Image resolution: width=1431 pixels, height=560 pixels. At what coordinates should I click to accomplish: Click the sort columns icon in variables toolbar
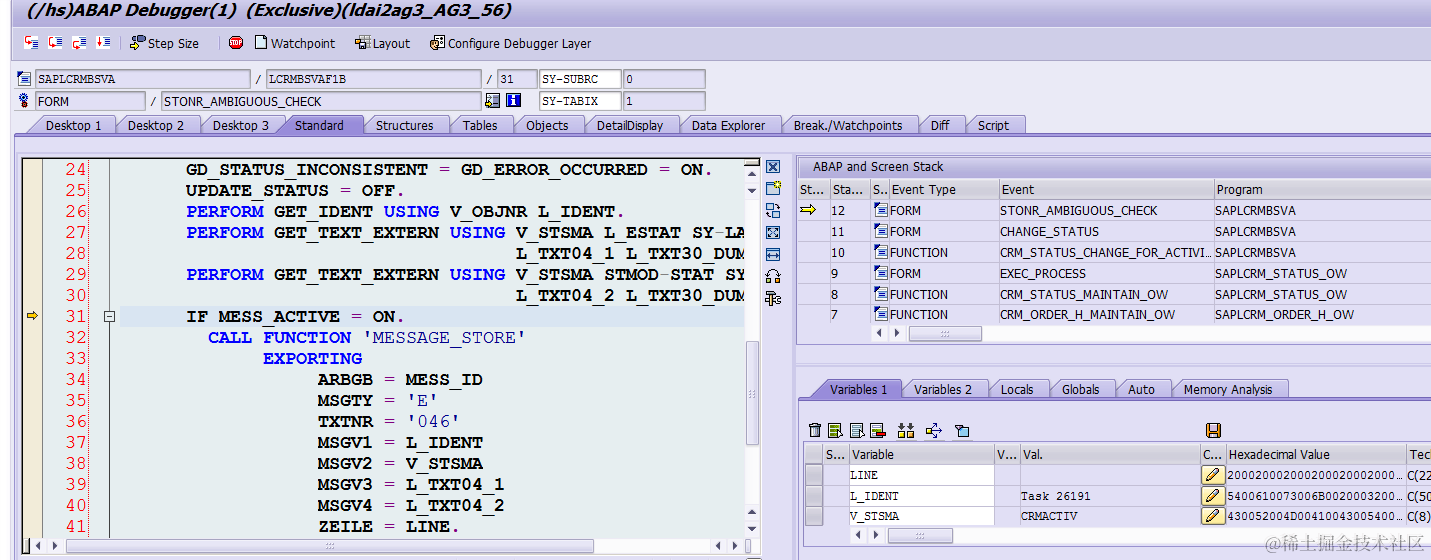click(906, 430)
